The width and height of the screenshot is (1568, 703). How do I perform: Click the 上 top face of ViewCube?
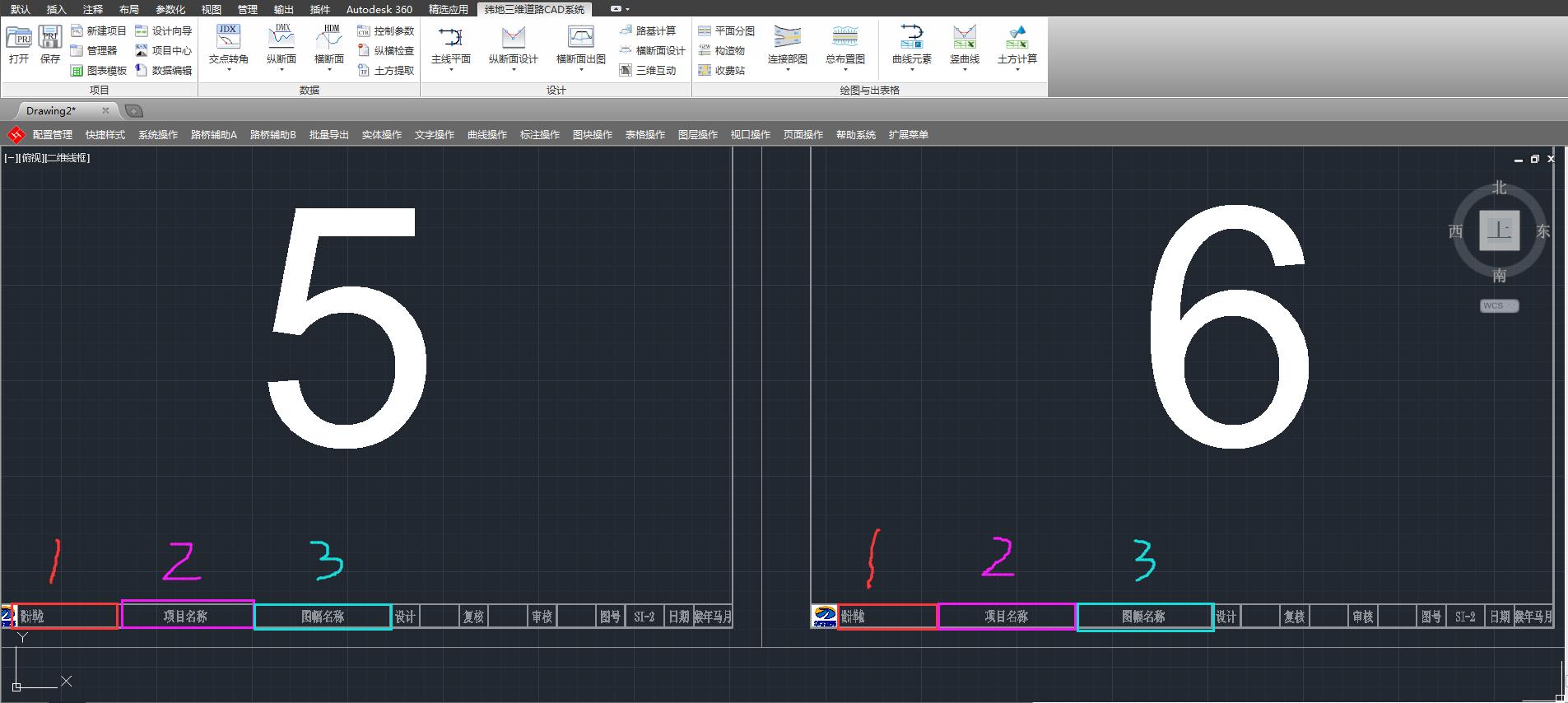pyautogui.click(x=1499, y=230)
